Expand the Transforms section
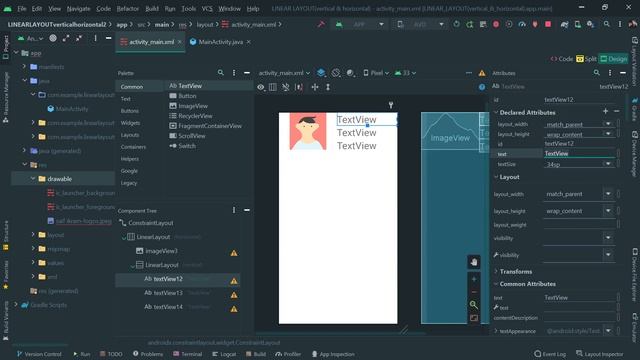Screen dimensions: 640x360 click(496, 271)
